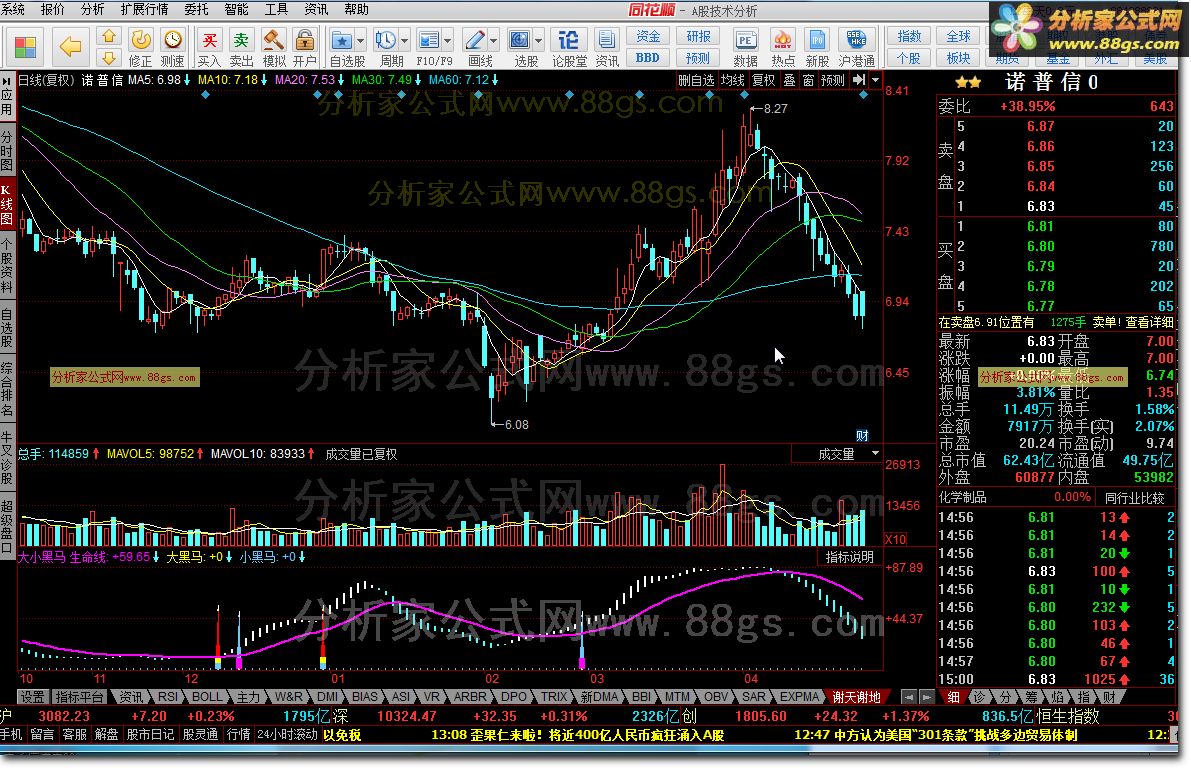Click the two gold star rating icon
This screenshot has height=768, width=1191.
pos(968,82)
